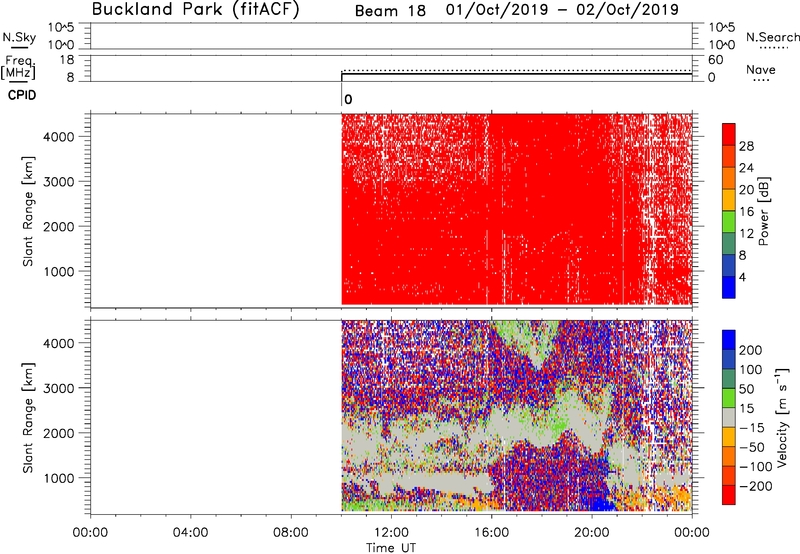
Task: Click the '1000' tick of the velocity panel
Action: coord(59,478)
